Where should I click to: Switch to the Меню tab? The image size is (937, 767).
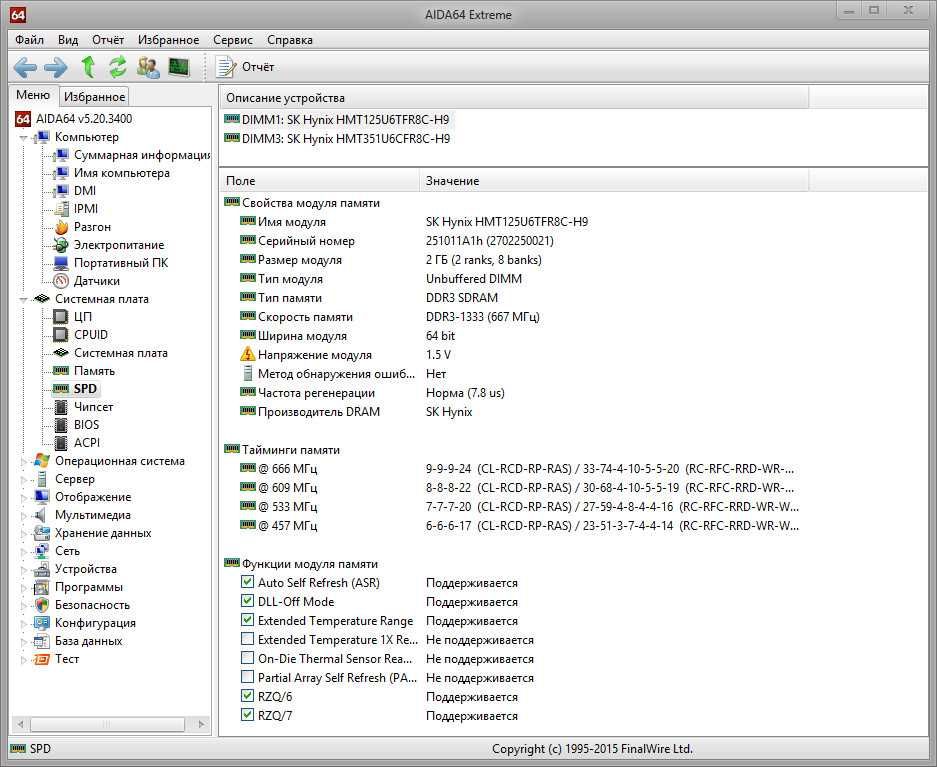[x=33, y=95]
